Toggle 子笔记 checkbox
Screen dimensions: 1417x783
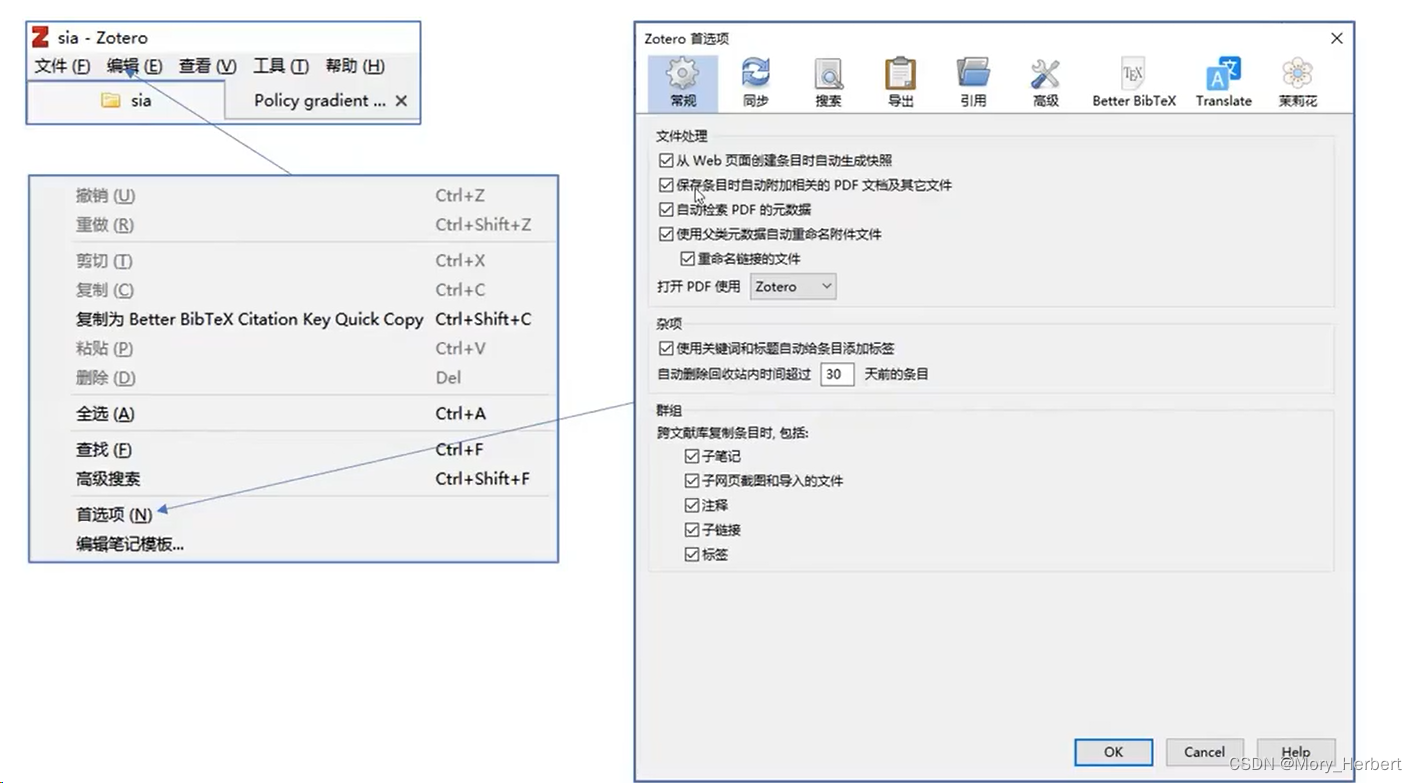691,456
